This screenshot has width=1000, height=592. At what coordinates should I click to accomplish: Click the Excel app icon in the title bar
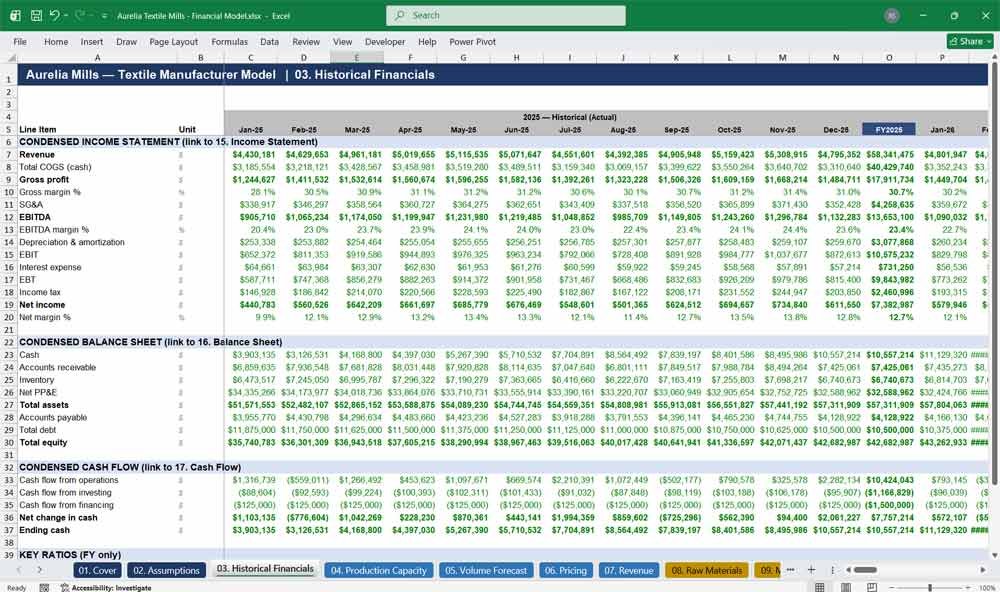click(x=15, y=15)
